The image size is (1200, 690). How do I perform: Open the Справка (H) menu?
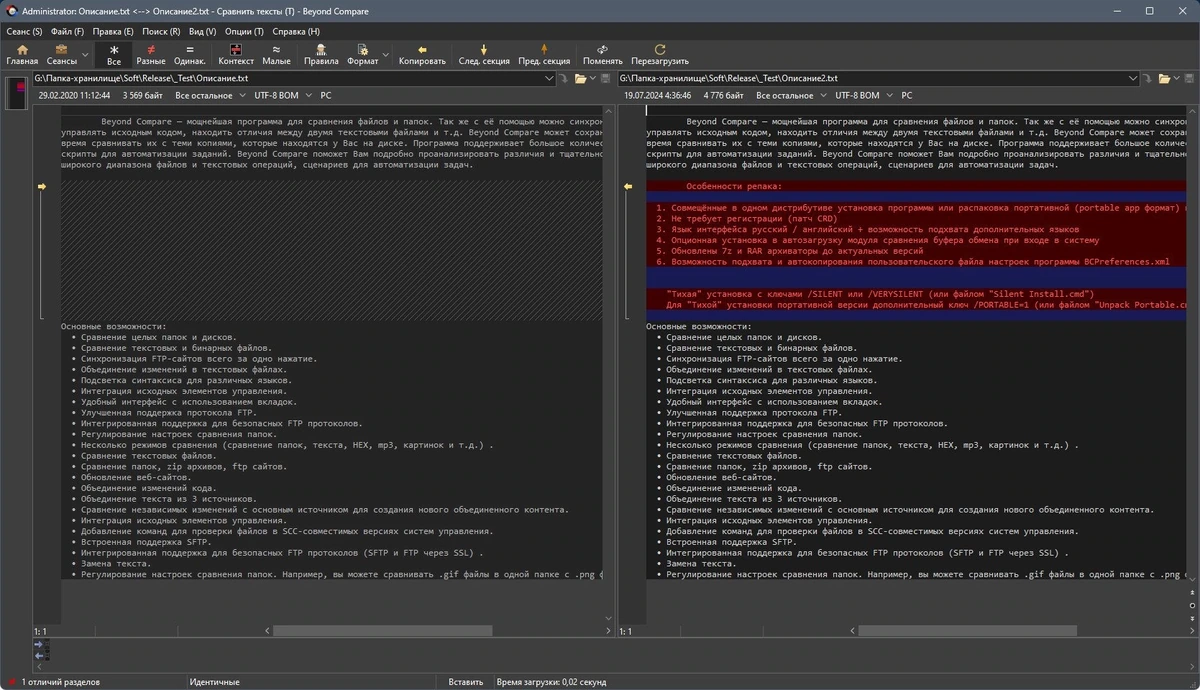click(x=296, y=32)
